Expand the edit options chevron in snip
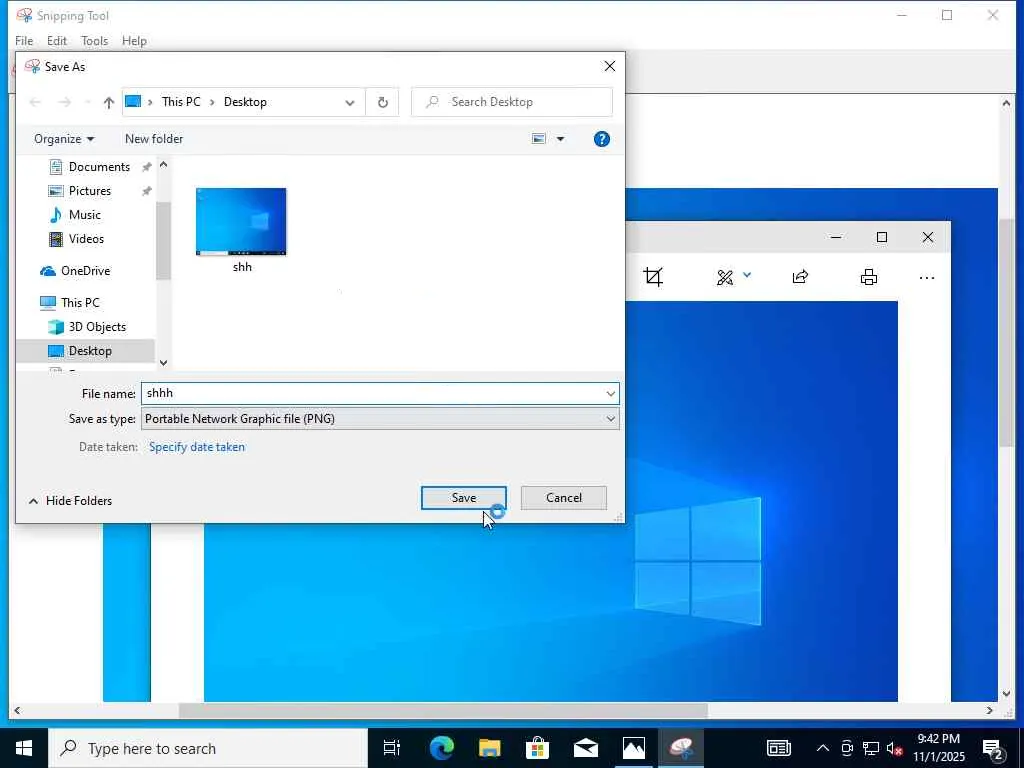 tap(747, 276)
